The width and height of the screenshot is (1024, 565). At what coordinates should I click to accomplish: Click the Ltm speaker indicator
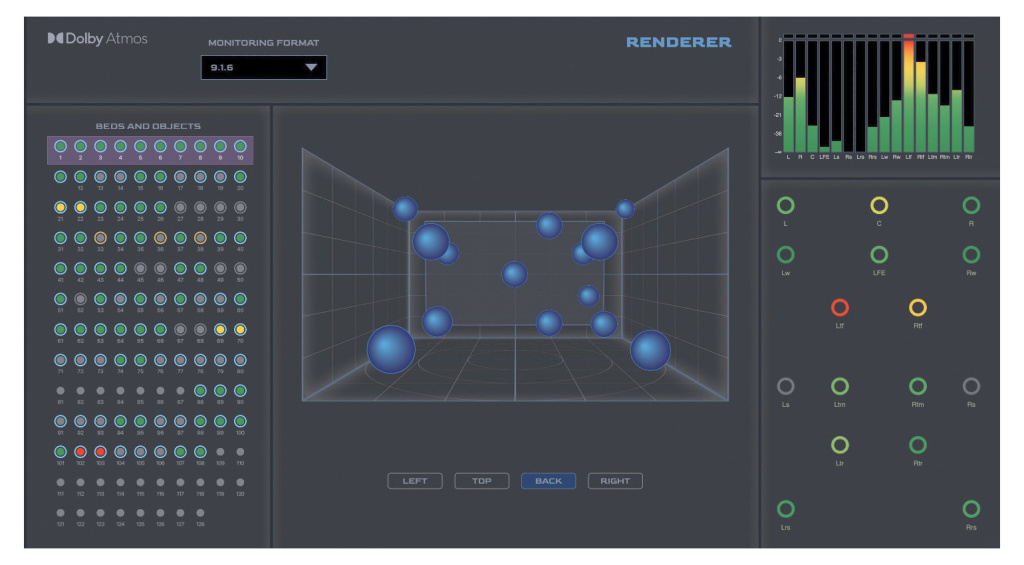[x=840, y=387]
